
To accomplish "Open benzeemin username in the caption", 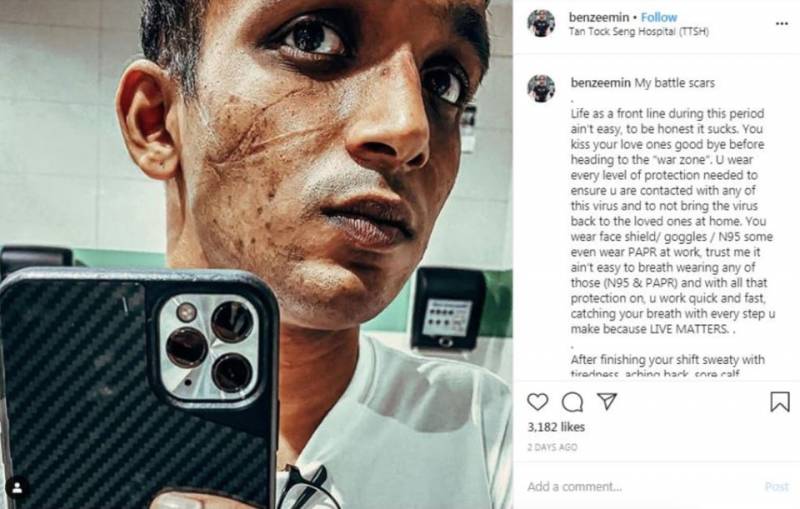I will (x=601, y=83).
